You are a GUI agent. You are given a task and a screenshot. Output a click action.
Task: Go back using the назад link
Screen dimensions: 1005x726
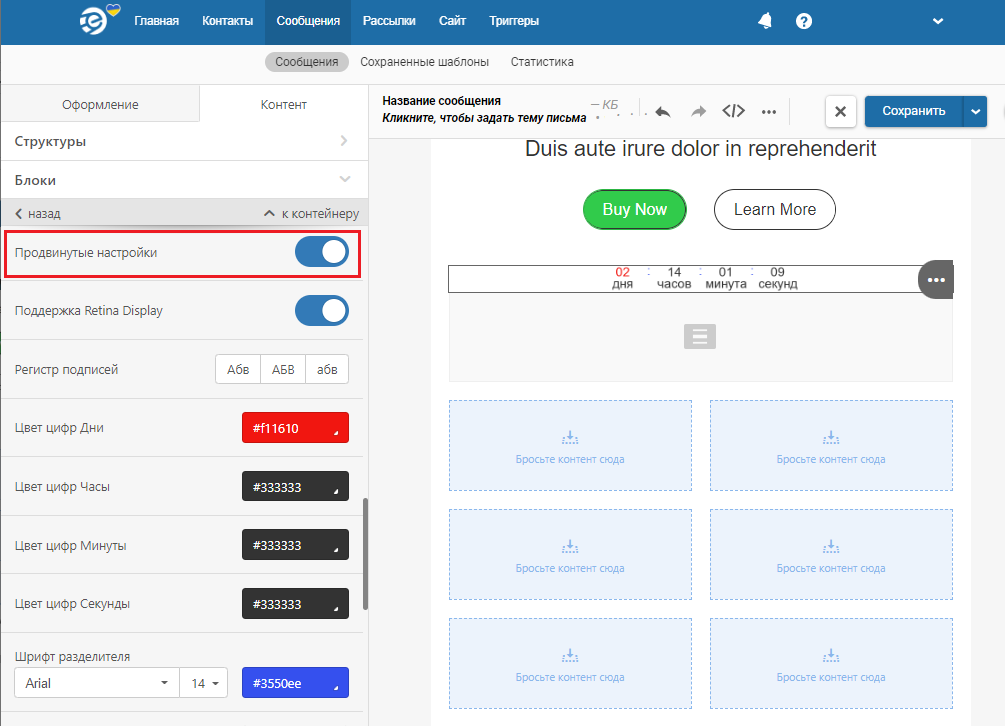click(38, 214)
